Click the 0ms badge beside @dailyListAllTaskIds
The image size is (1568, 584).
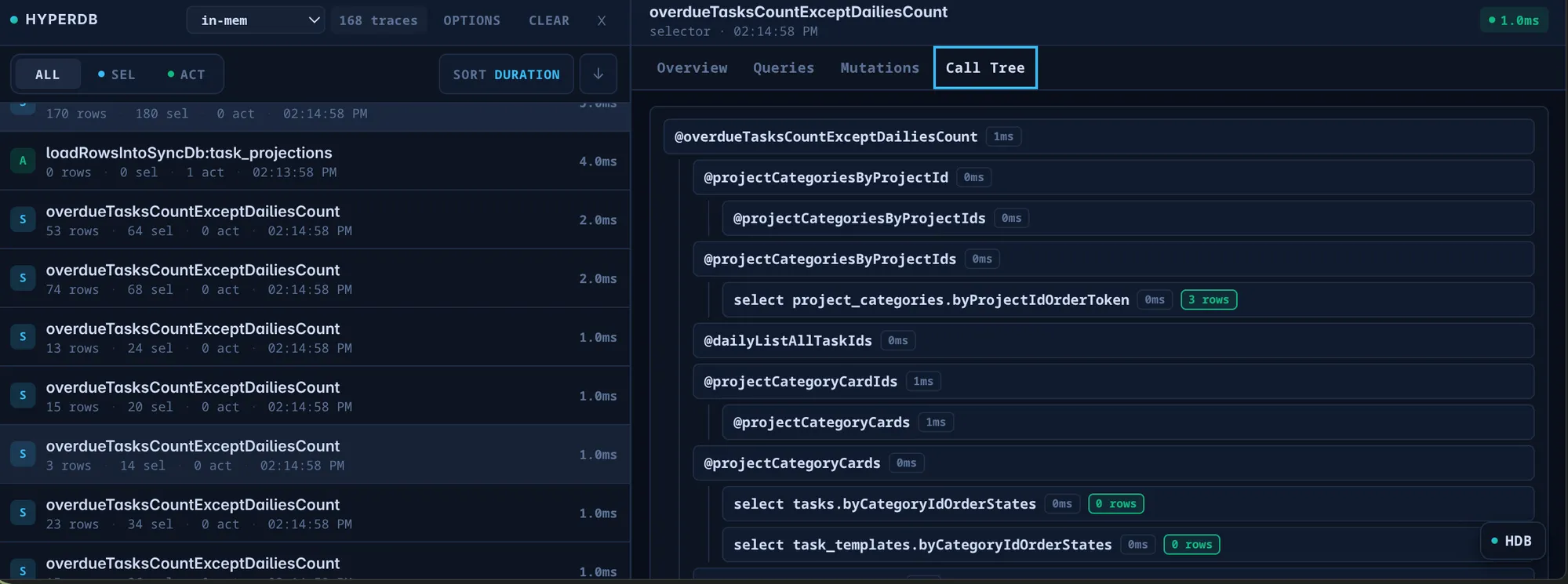pos(897,340)
